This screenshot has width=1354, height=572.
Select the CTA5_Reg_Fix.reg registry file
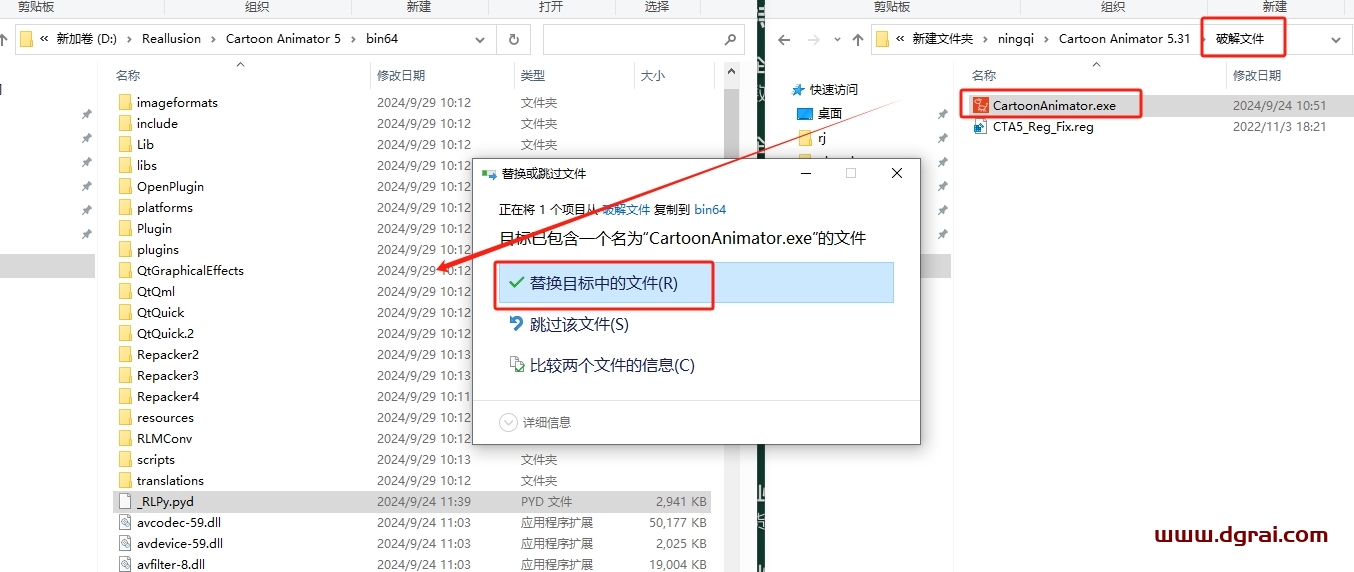point(1042,127)
